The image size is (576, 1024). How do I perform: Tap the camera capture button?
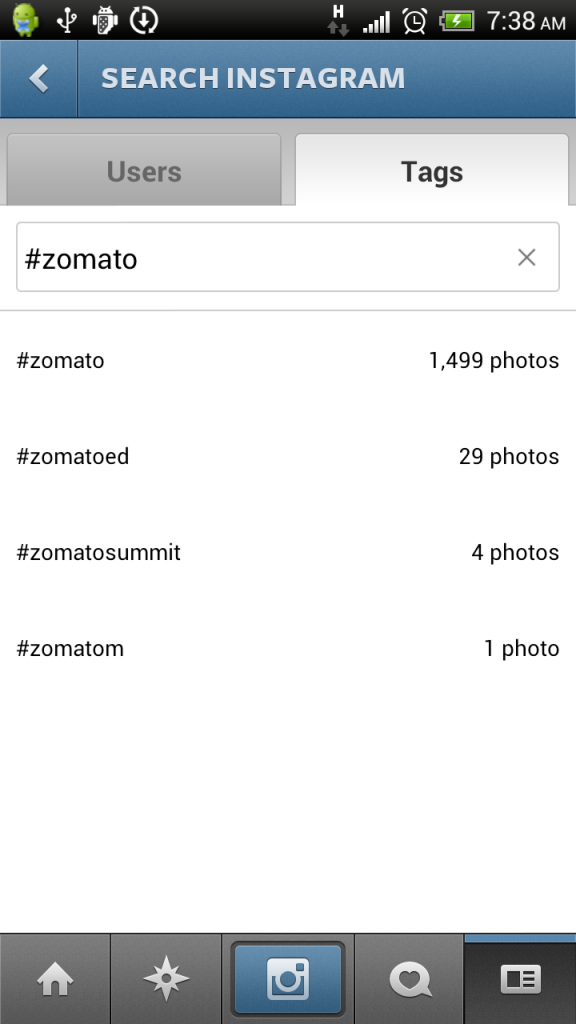[x=288, y=979]
